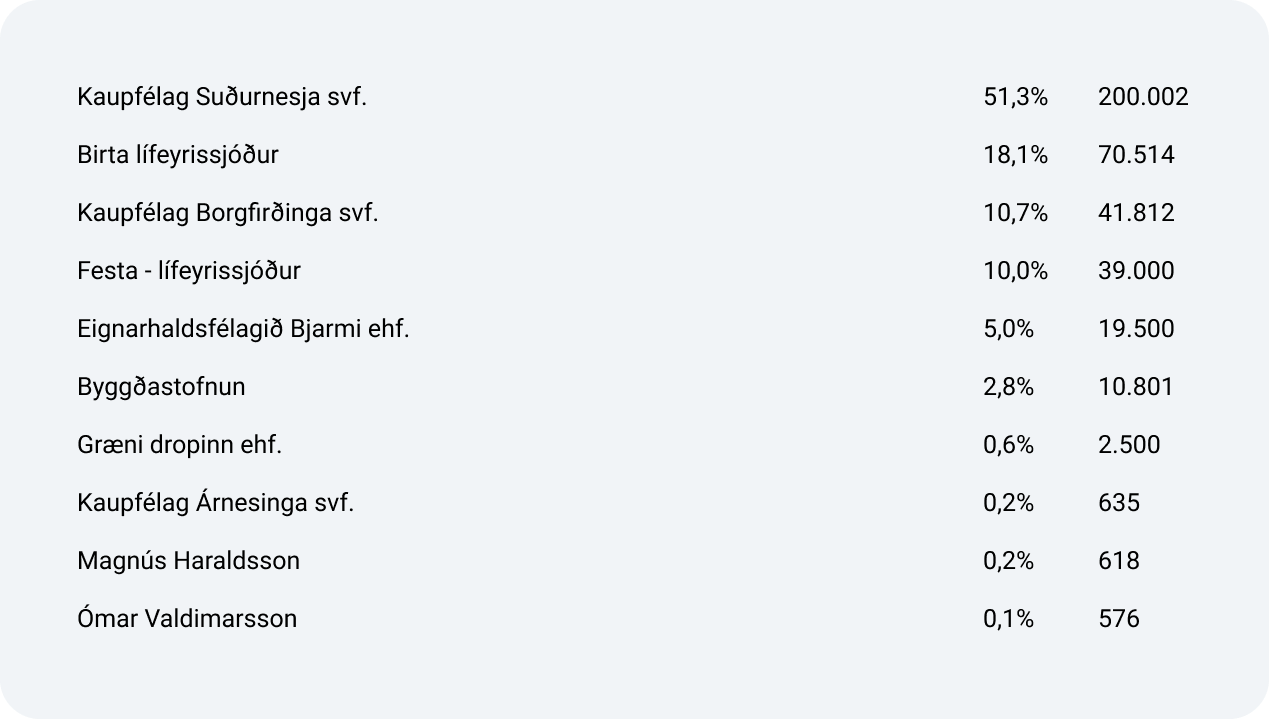Select the Kaupfélag Suðurnesja svf. name
This screenshot has width=1269, height=719.
point(222,97)
